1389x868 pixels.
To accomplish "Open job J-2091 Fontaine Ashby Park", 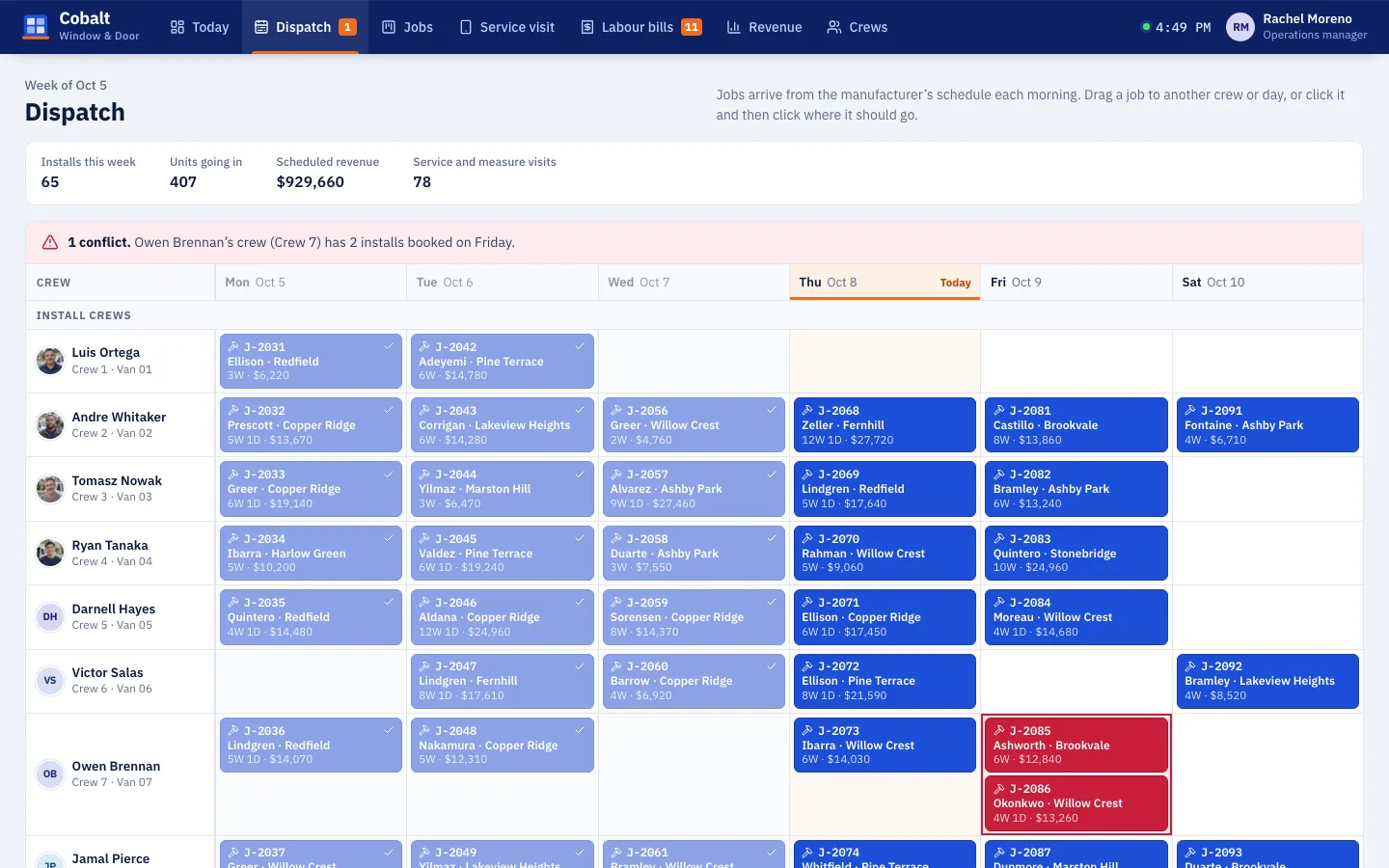I will click(1267, 424).
